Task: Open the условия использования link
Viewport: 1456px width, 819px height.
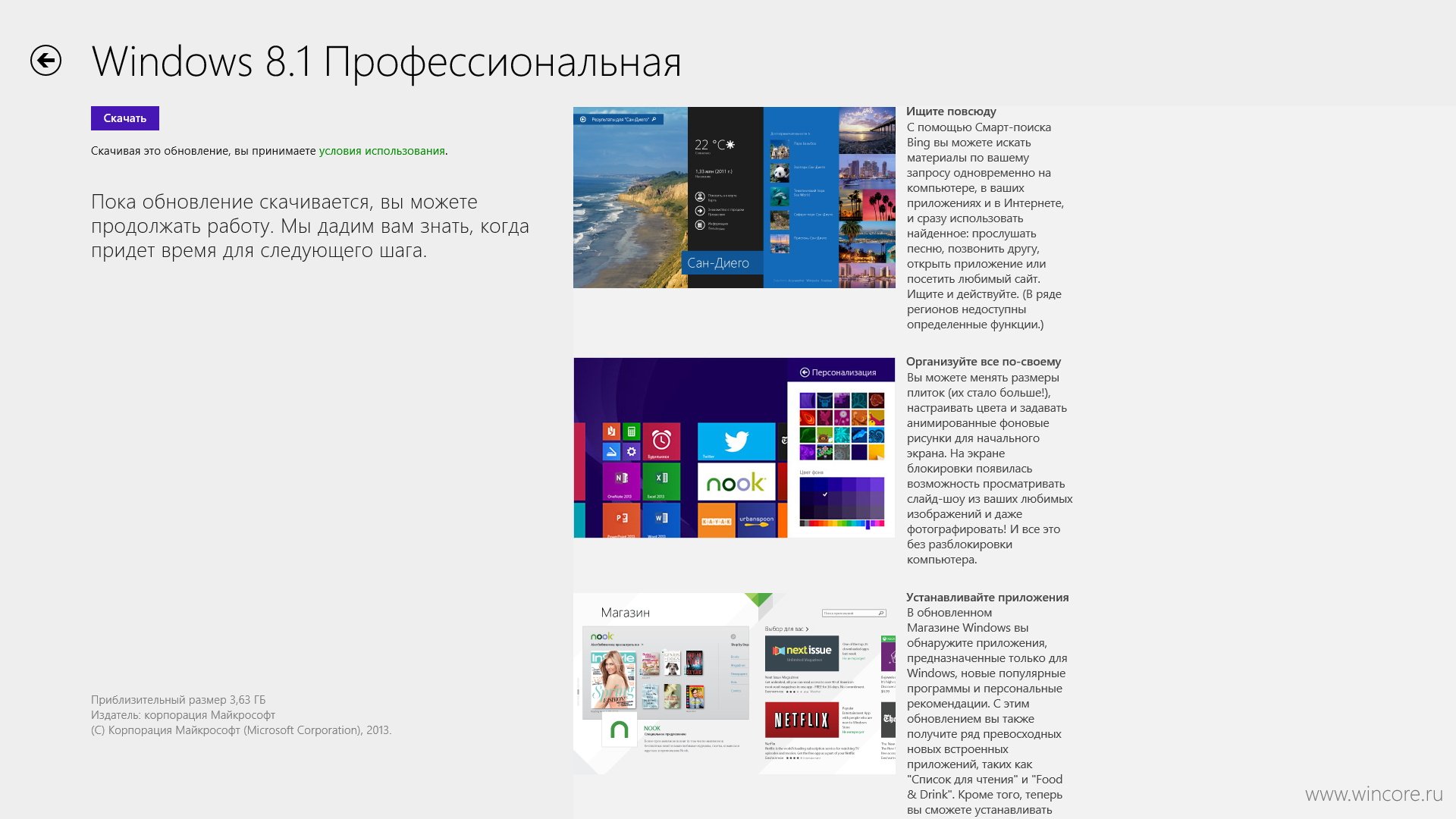Action: 381,151
